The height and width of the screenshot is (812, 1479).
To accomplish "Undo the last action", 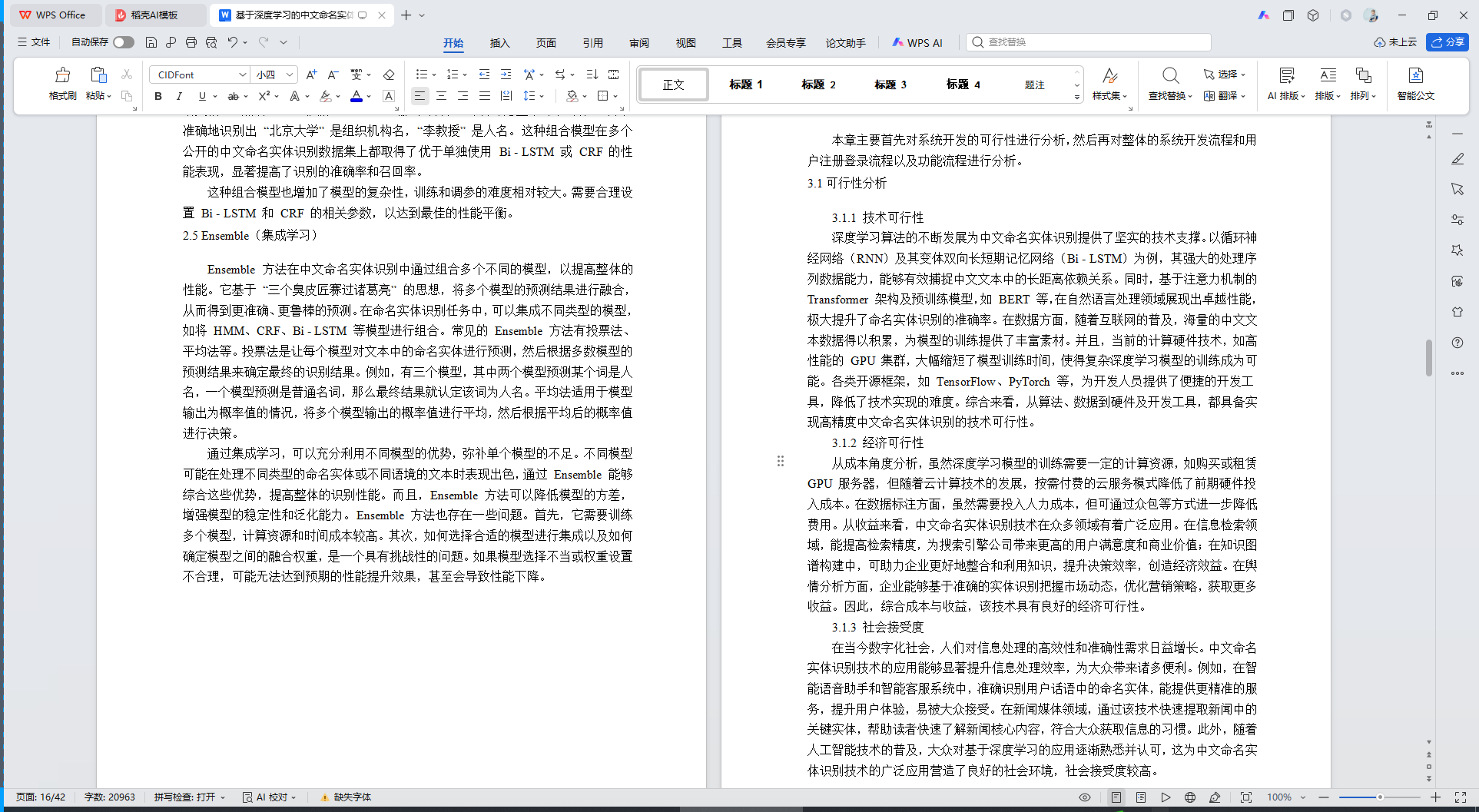I will (232, 42).
